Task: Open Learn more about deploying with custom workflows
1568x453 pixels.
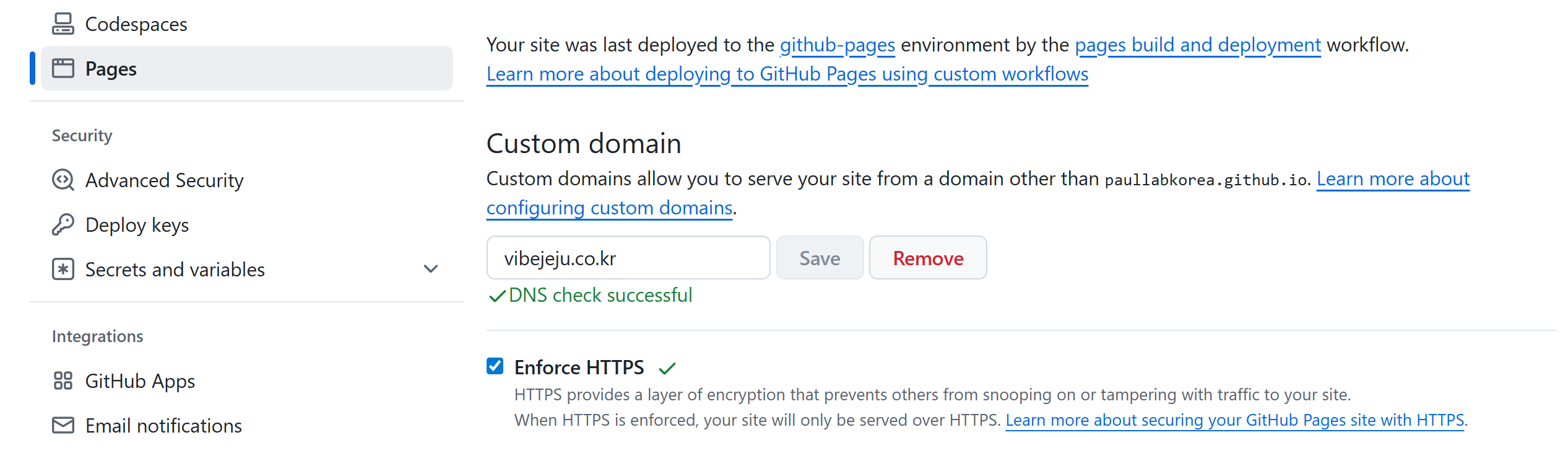Action: point(787,74)
